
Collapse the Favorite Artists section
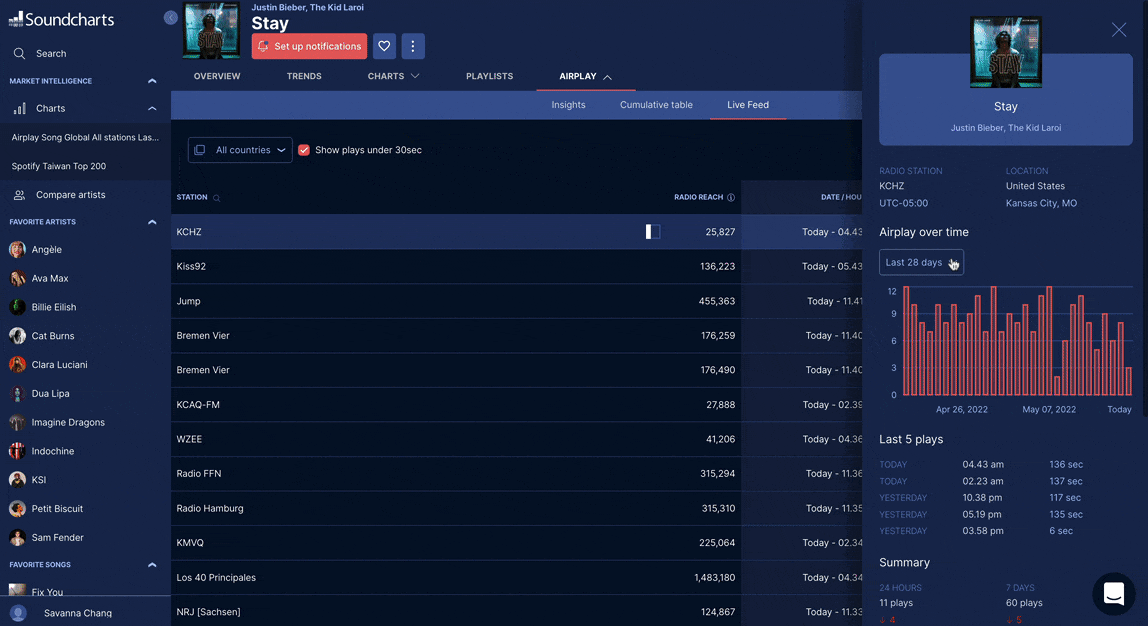[152, 222]
